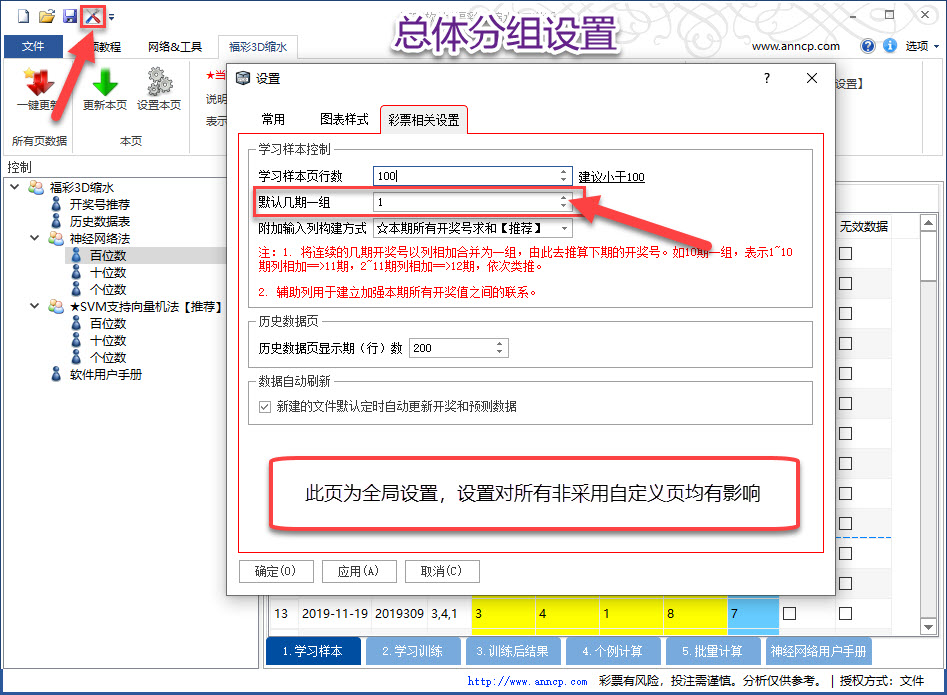This screenshot has height=695, width=947.
Task: Select 十位数 under 神经网络法
Action: coord(108,272)
